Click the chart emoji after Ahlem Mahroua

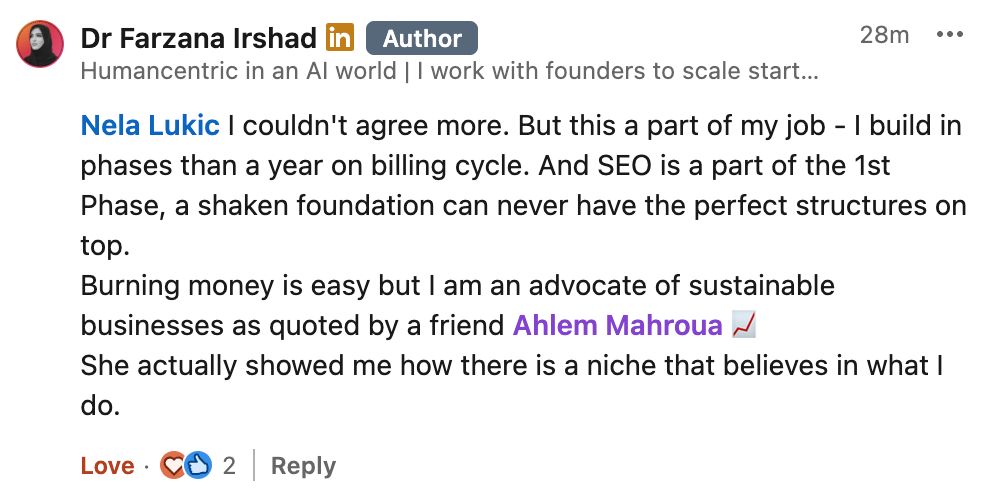pyautogui.click(x=743, y=325)
